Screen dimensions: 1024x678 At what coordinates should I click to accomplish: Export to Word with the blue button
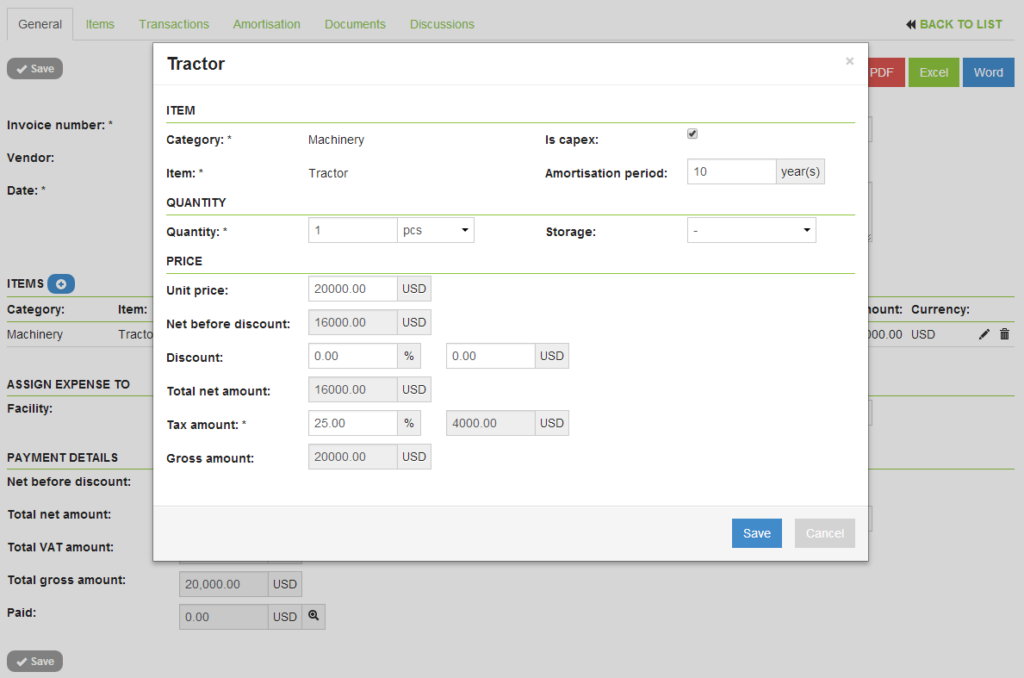[988, 73]
